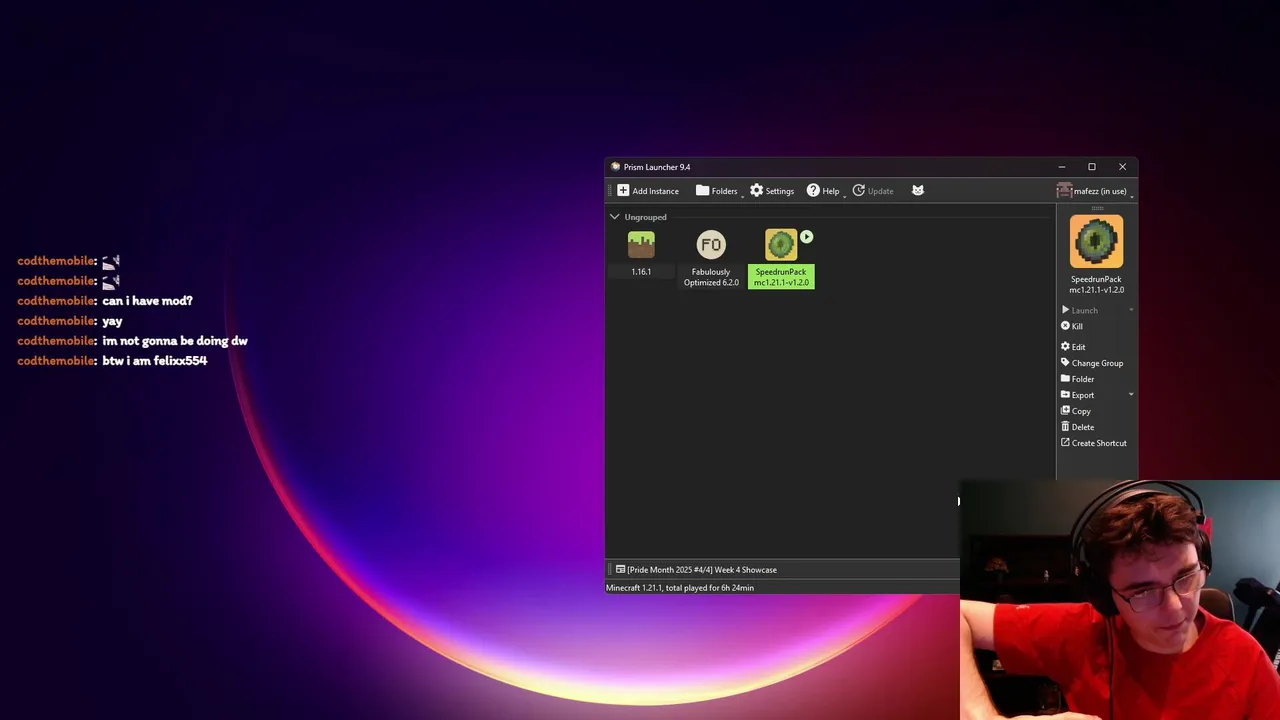Copy the selected instance
1280x720 pixels.
point(1076,411)
